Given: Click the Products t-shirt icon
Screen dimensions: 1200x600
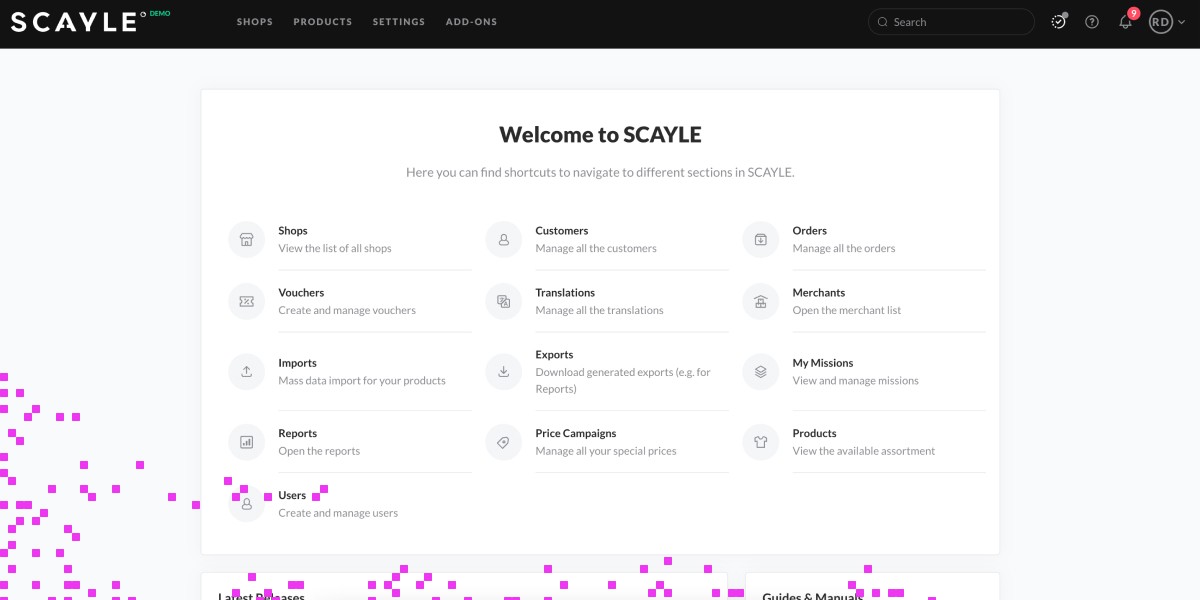Looking at the screenshot, I should point(760,442).
